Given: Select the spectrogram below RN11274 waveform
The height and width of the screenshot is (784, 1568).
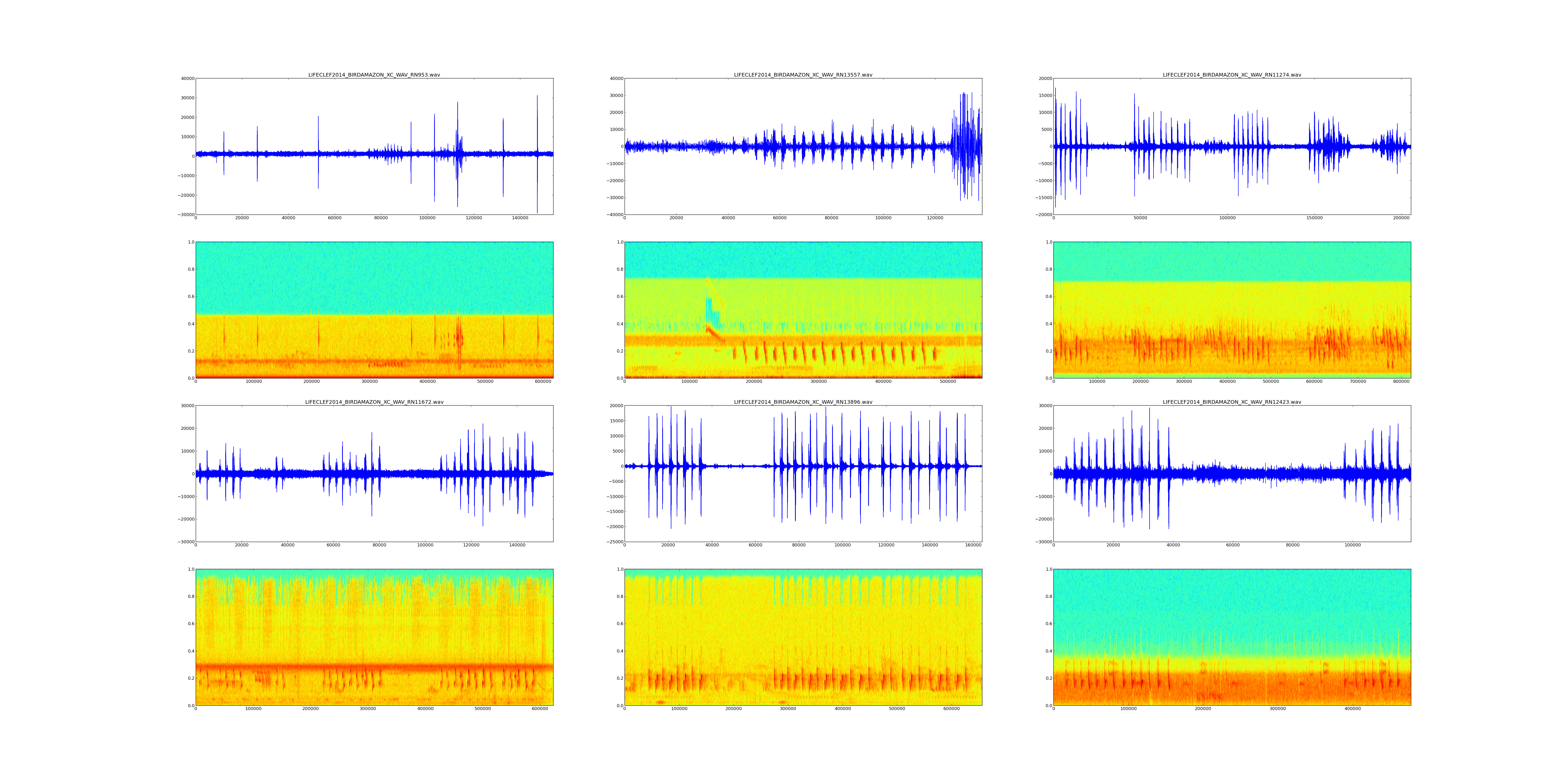Looking at the screenshot, I should (x=1231, y=310).
